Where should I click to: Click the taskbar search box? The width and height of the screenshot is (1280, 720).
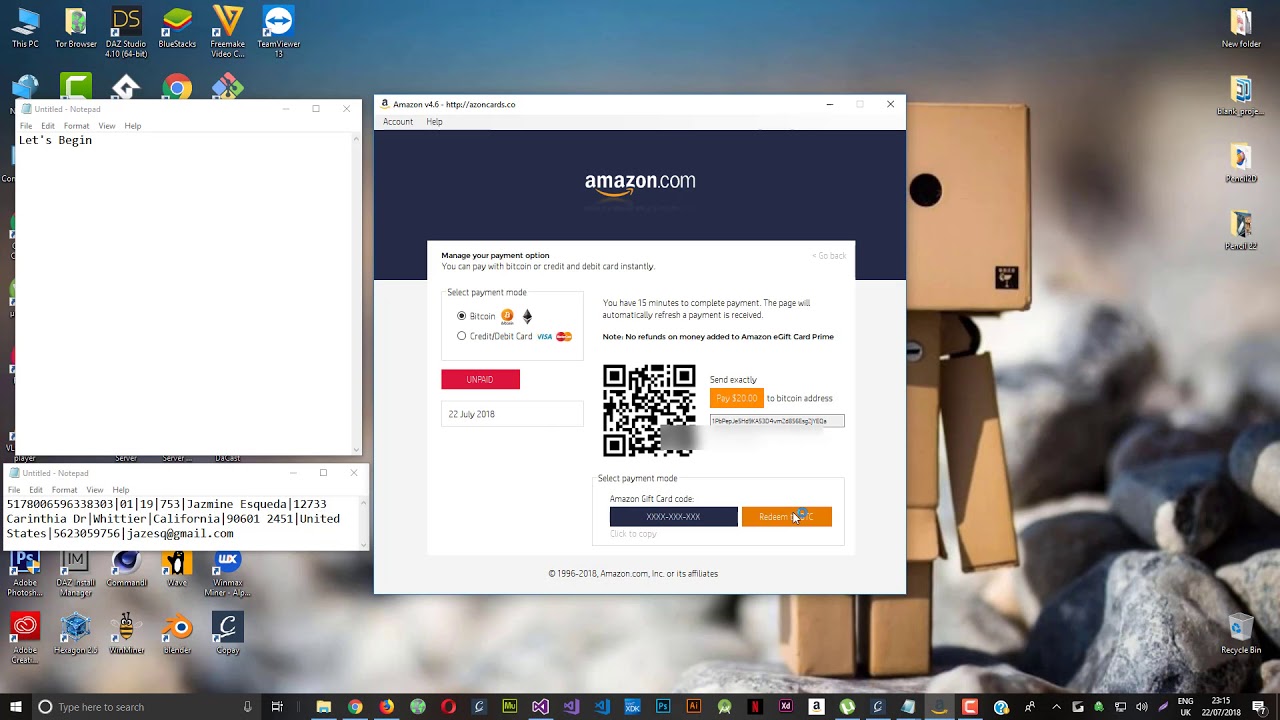[x=145, y=707]
